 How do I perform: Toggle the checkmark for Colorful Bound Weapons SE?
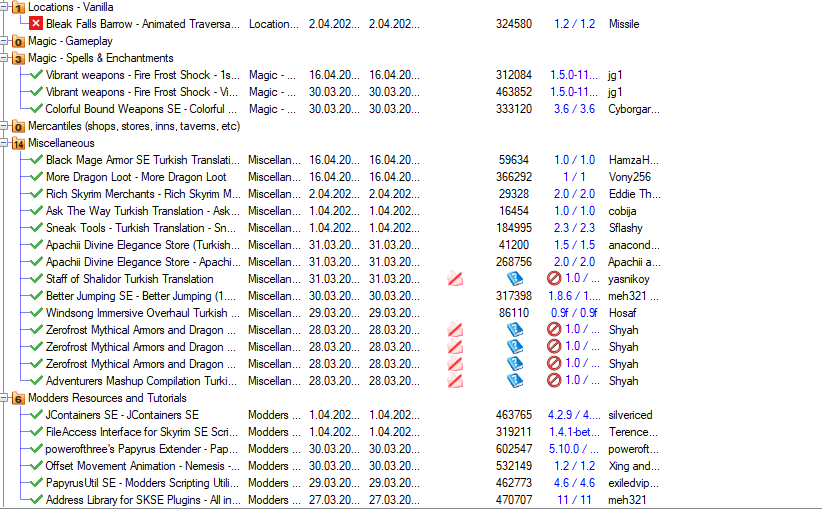(36, 109)
